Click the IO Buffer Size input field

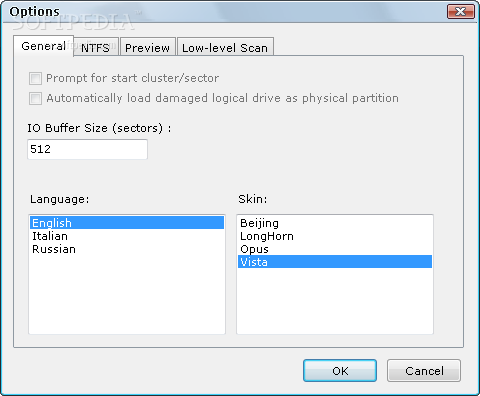coord(87,149)
